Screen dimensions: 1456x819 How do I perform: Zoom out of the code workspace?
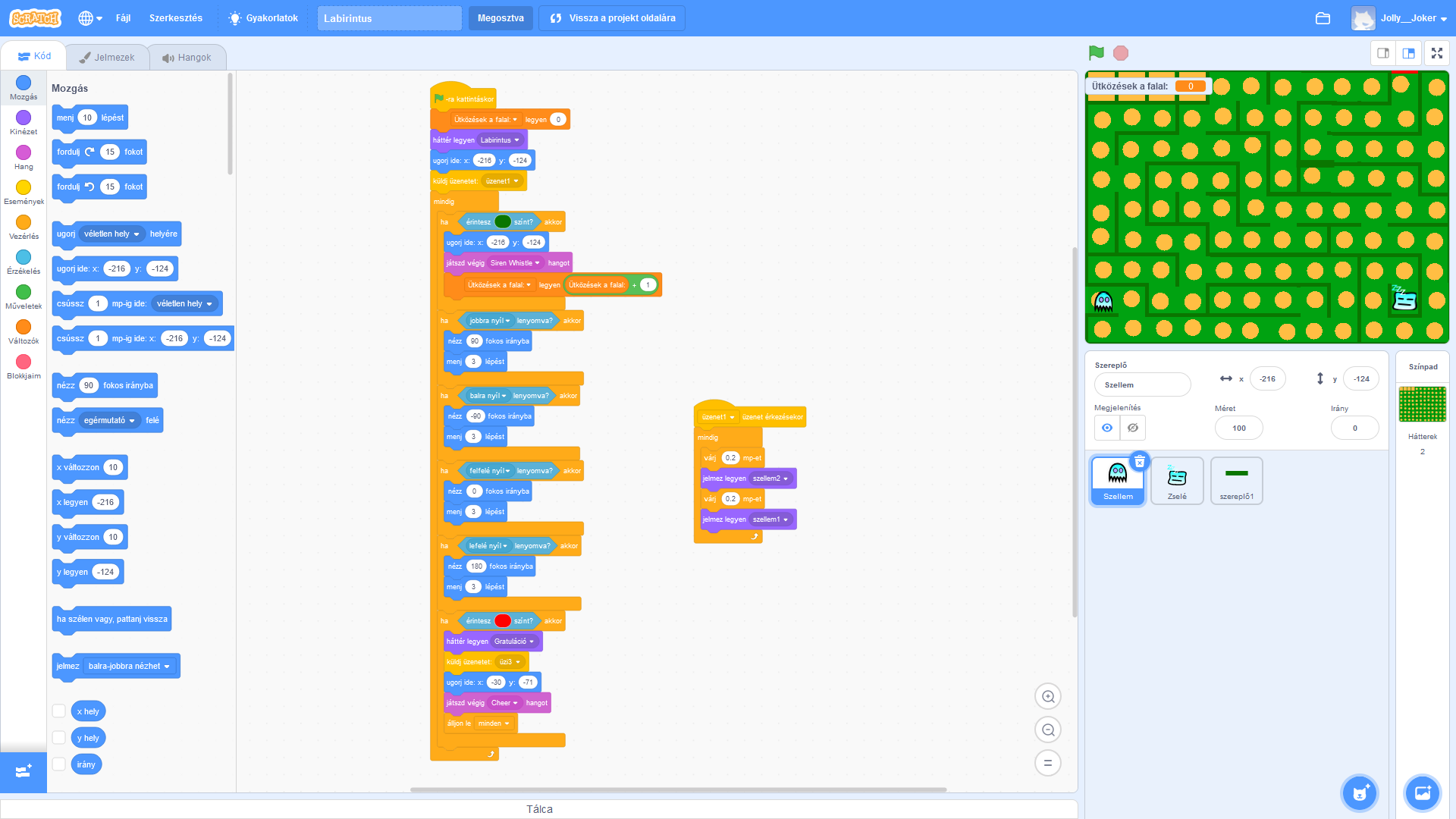pos(1048,730)
